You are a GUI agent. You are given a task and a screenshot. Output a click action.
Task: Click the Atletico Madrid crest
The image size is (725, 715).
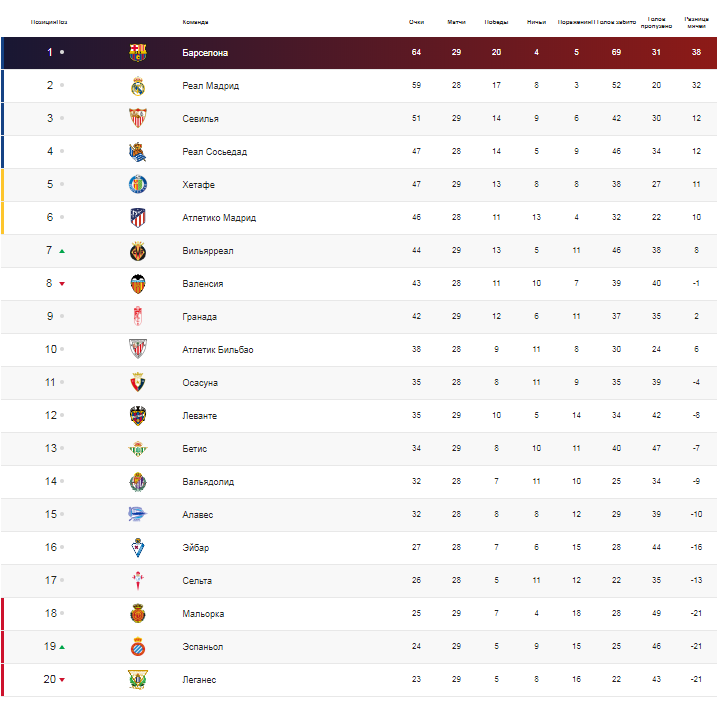[x=138, y=217]
